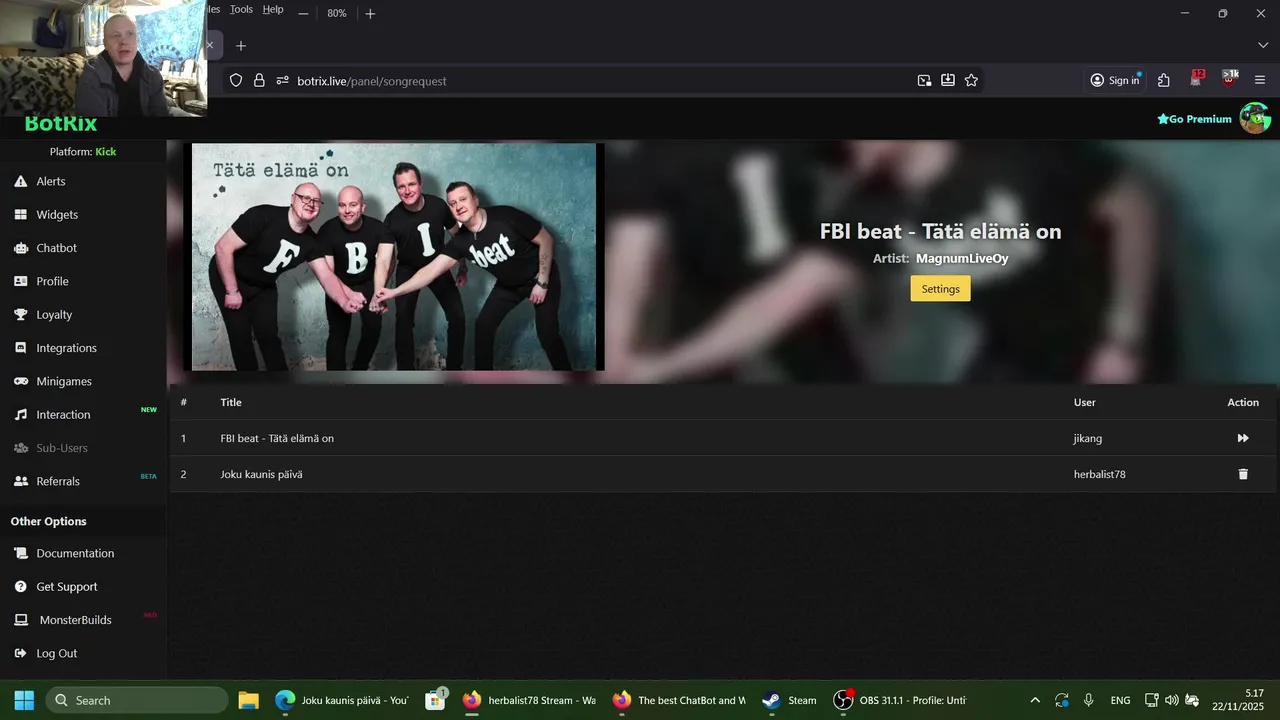The image size is (1280, 720).
Task: Click the Title column header
Action: click(231, 402)
